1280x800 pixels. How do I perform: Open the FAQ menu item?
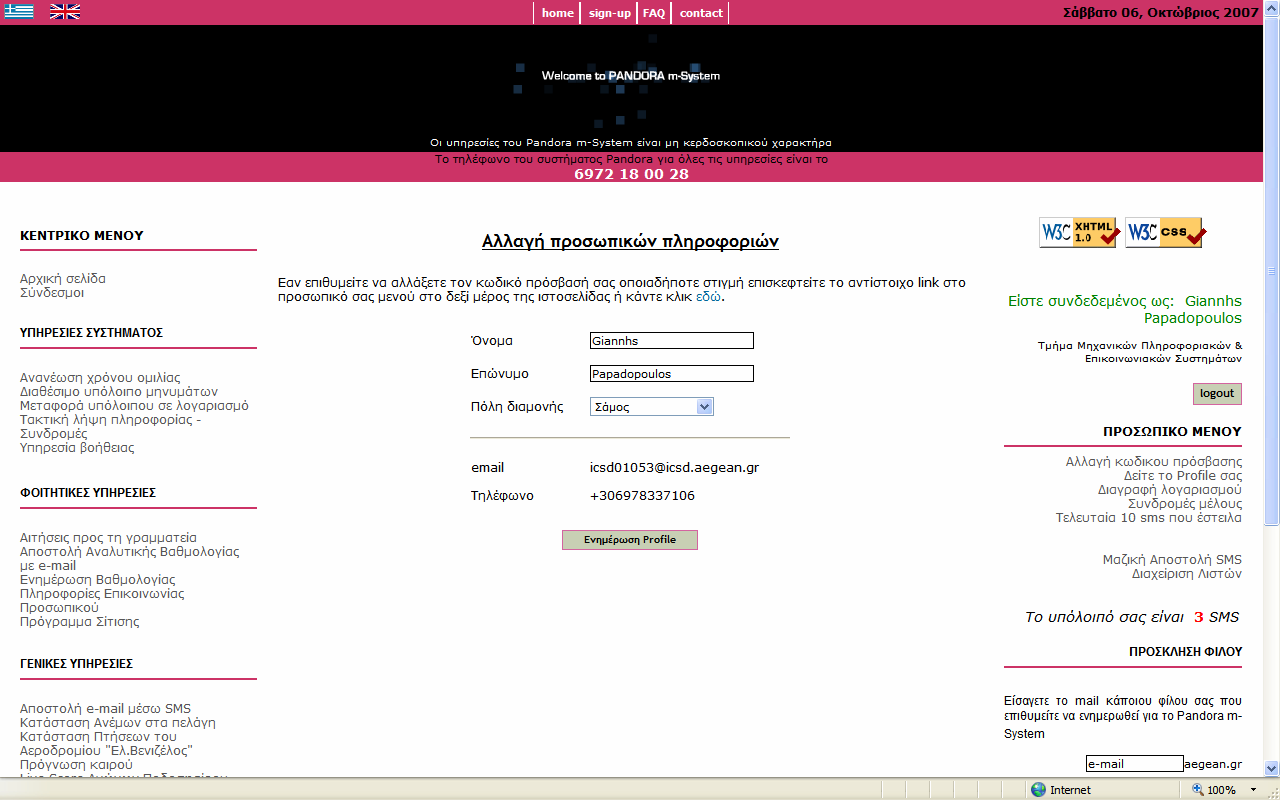tap(654, 13)
